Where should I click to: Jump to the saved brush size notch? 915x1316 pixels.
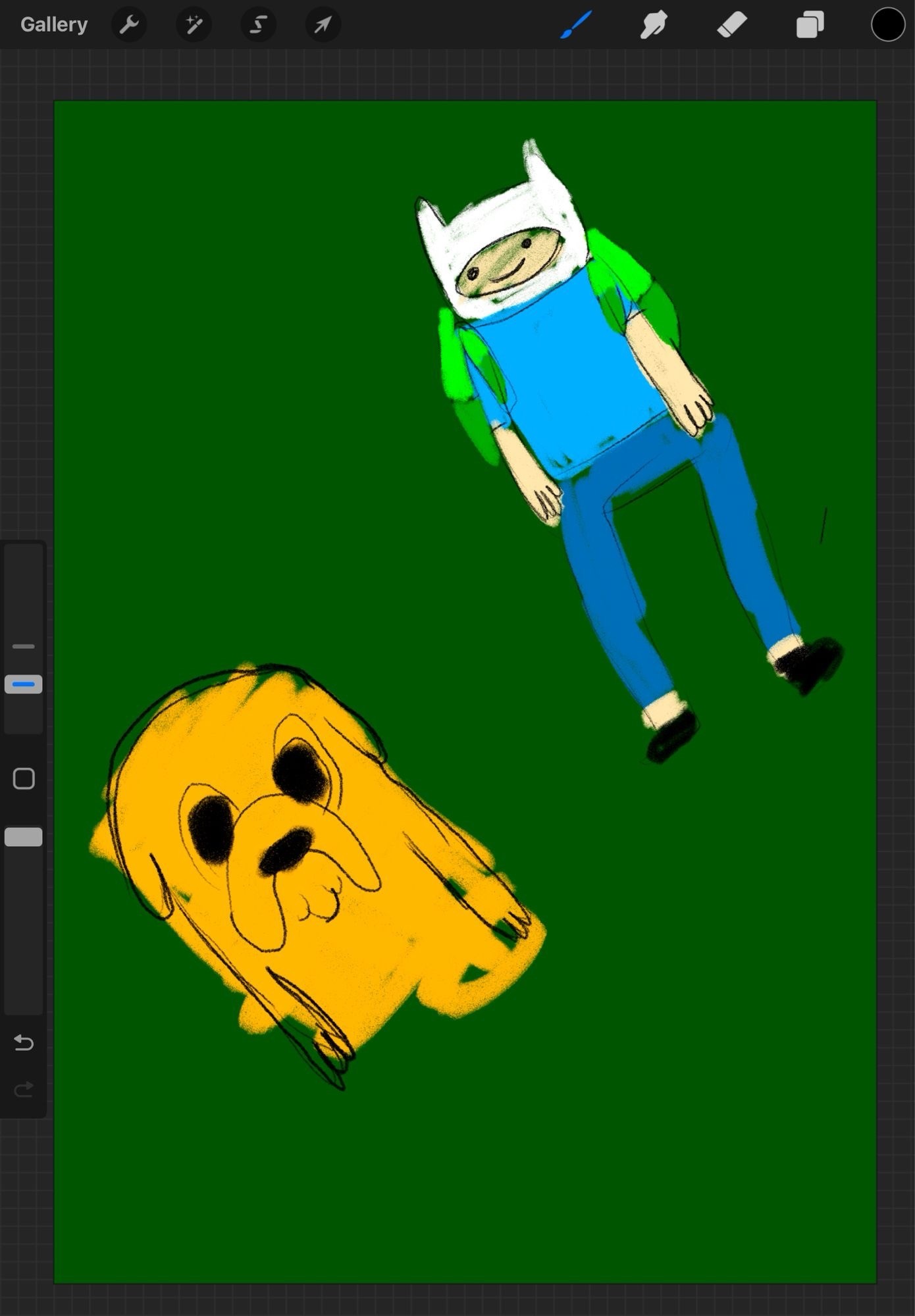[x=24, y=646]
